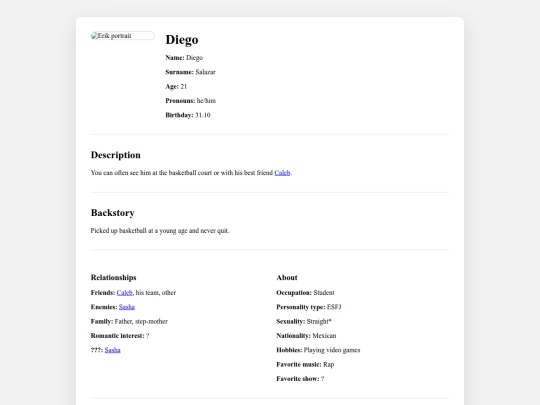540x405 pixels.
Task: Select Favorite show: ? line
Action: click(300, 379)
